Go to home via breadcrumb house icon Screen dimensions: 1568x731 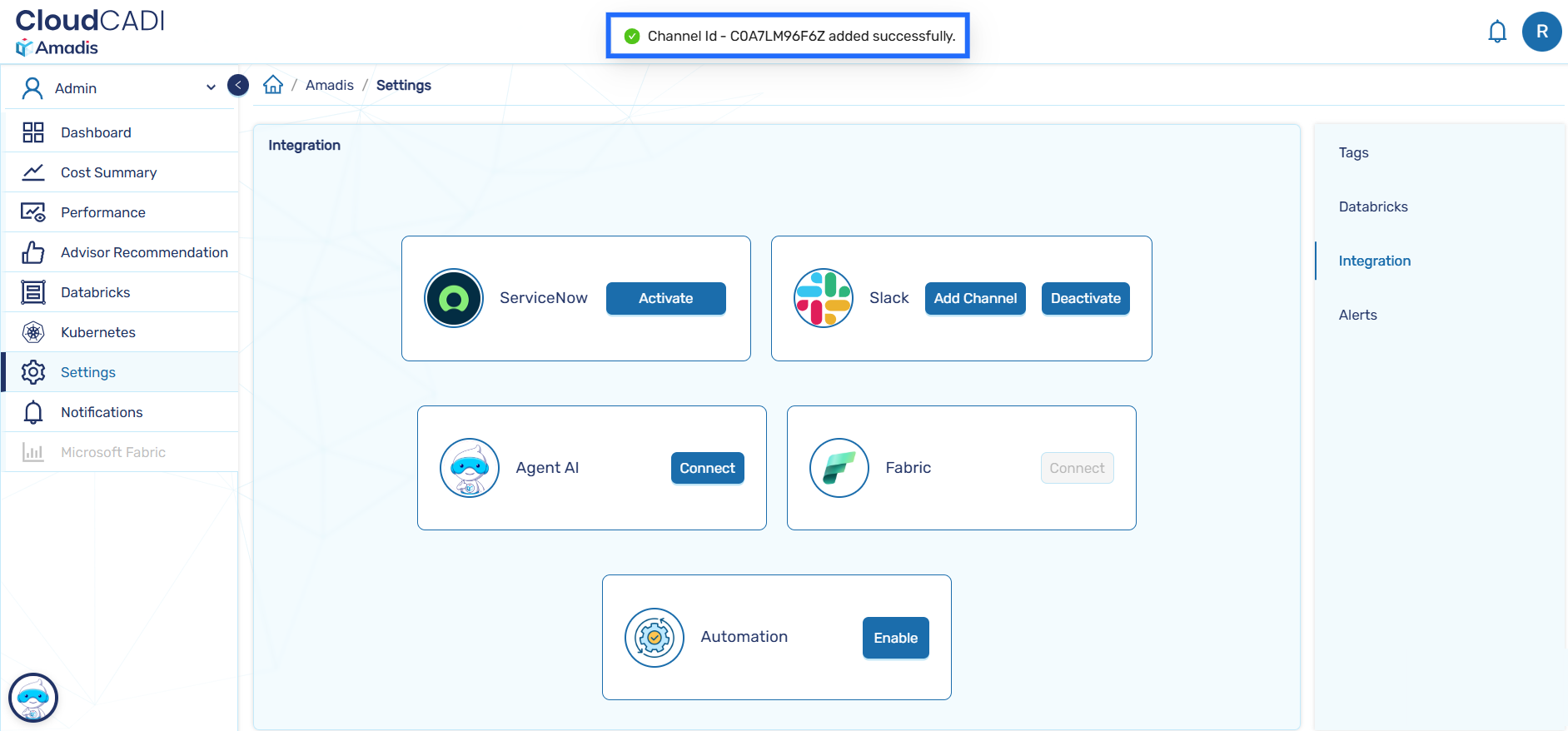(273, 85)
